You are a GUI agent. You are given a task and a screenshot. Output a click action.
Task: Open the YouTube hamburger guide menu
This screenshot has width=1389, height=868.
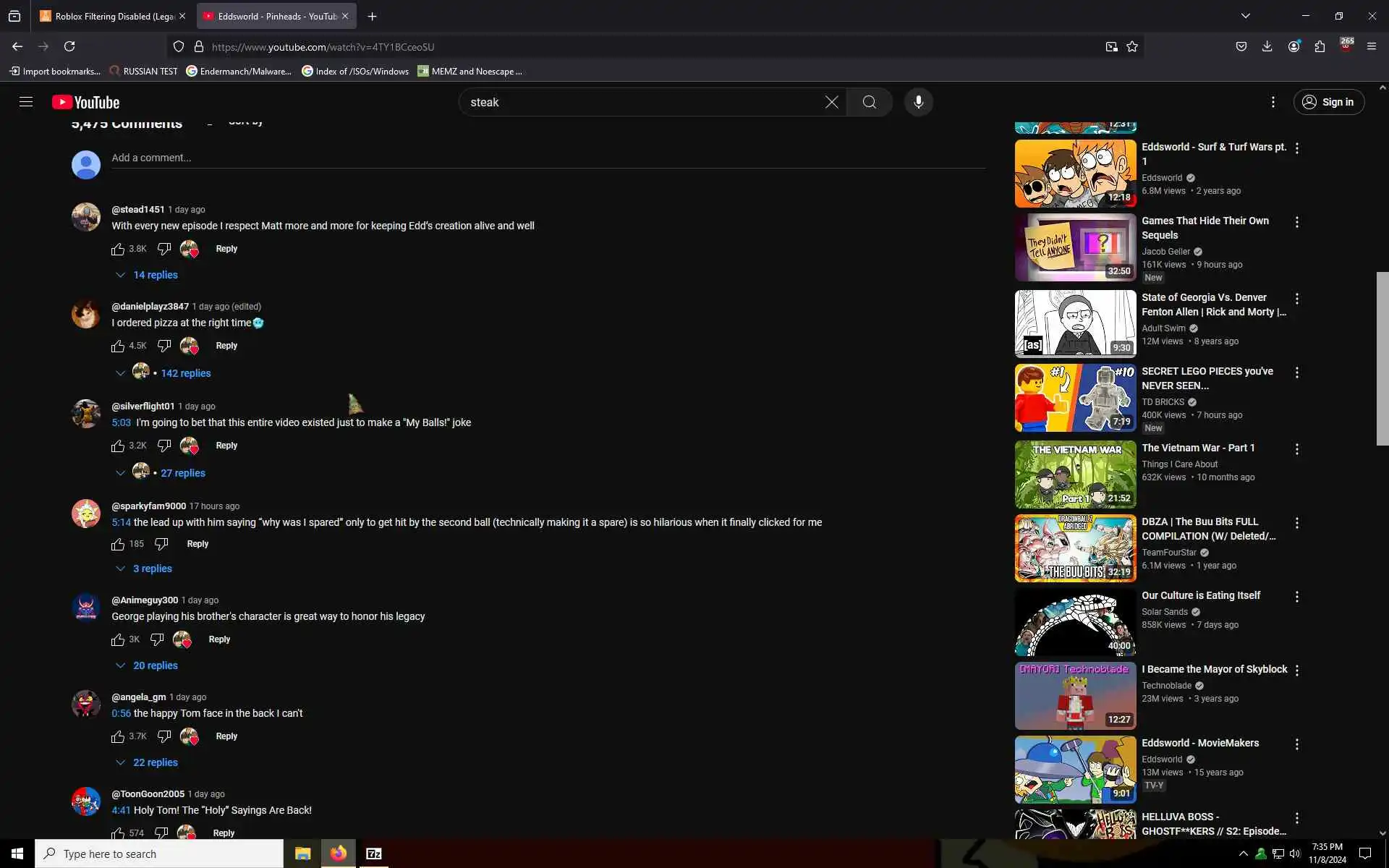(x=26, y=102)
